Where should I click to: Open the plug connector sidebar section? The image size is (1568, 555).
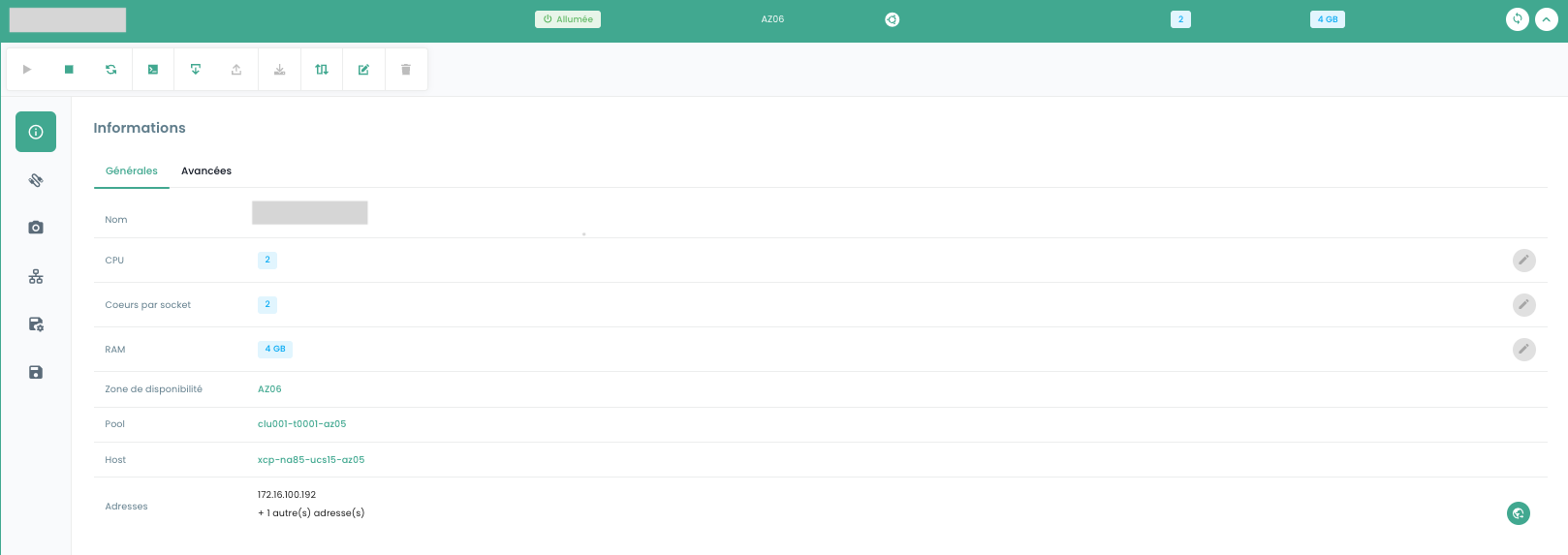36,180
